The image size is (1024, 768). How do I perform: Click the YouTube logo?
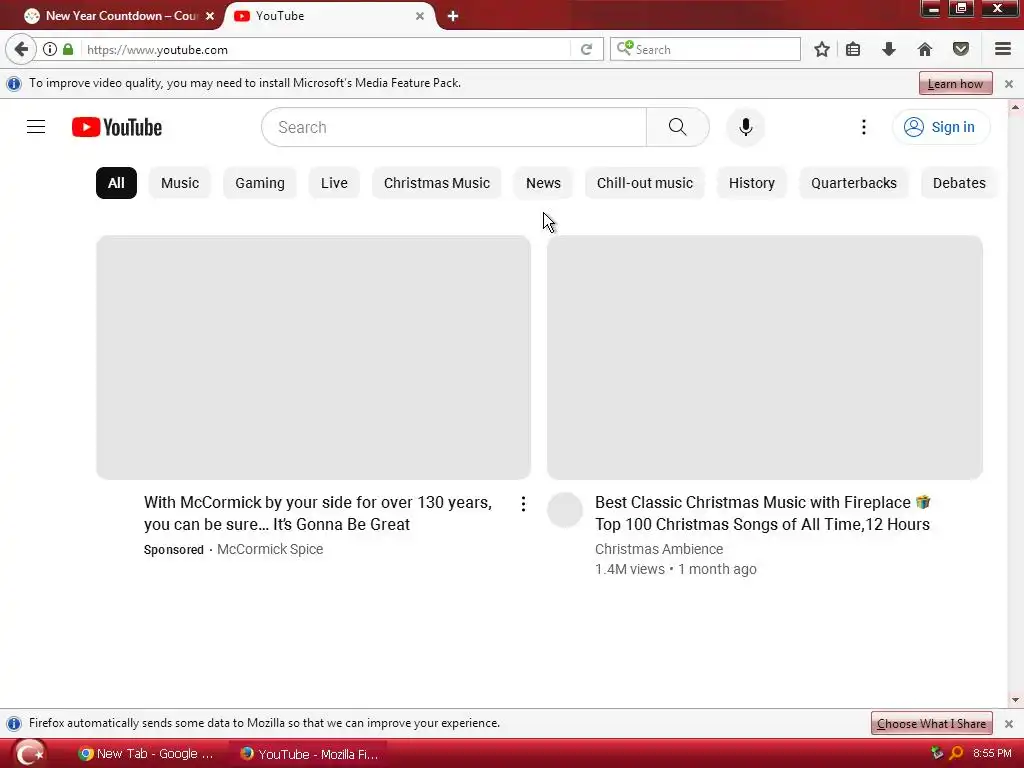point(117,127)
